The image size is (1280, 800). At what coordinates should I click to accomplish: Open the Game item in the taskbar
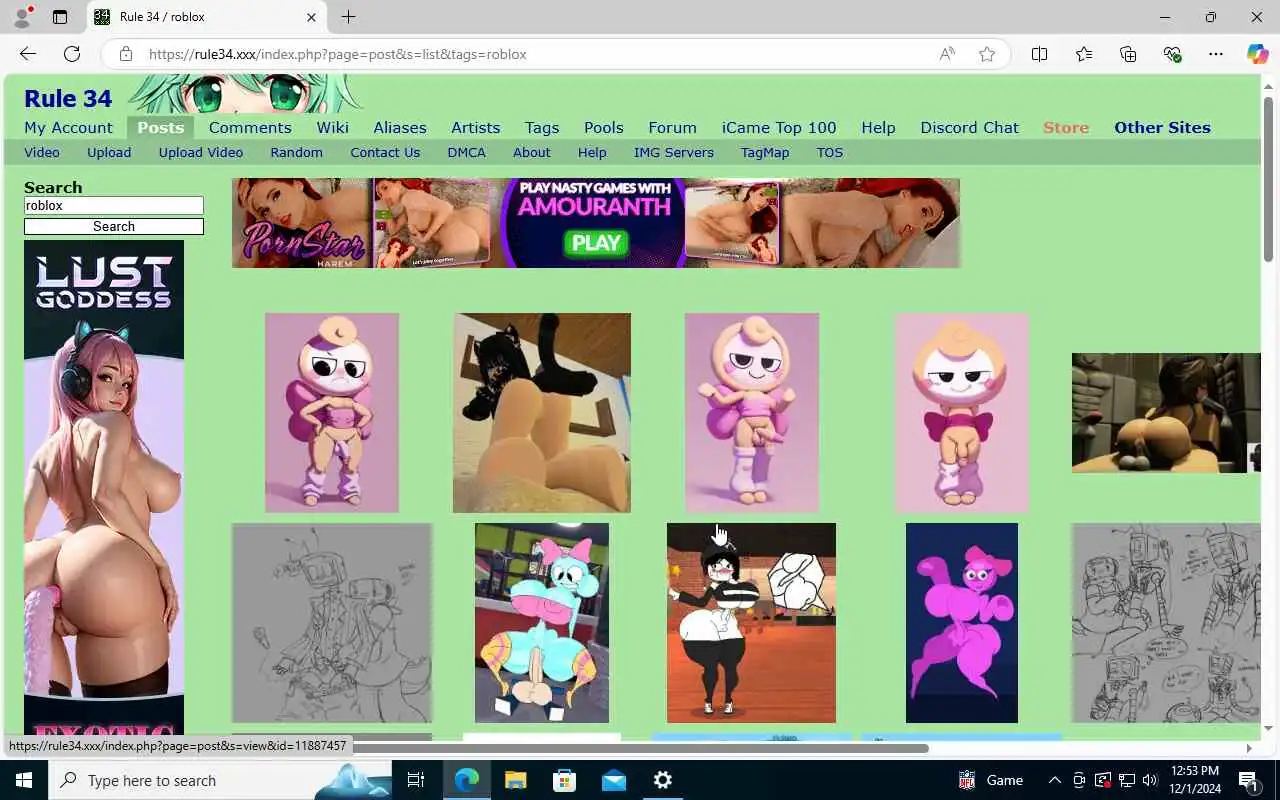click(991, 780)
